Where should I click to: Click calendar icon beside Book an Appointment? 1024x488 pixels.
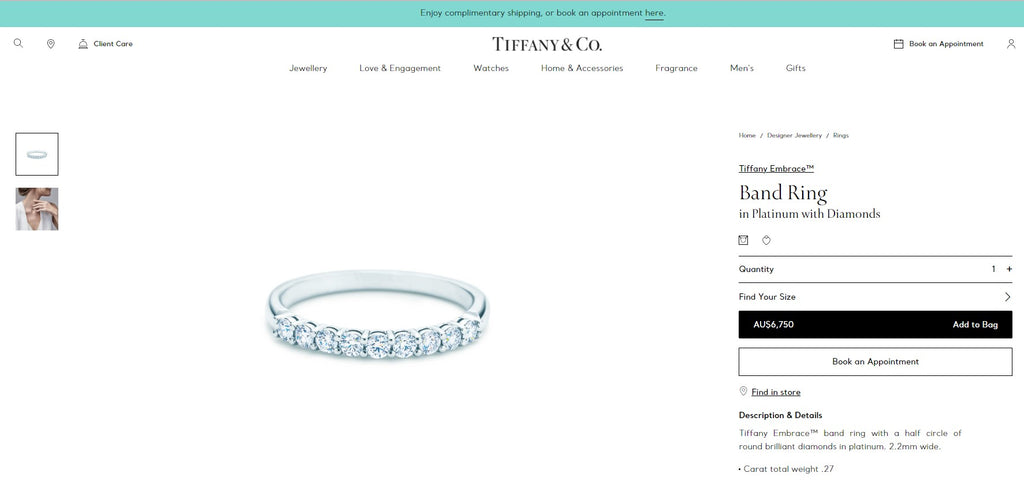tap(899, 44)
